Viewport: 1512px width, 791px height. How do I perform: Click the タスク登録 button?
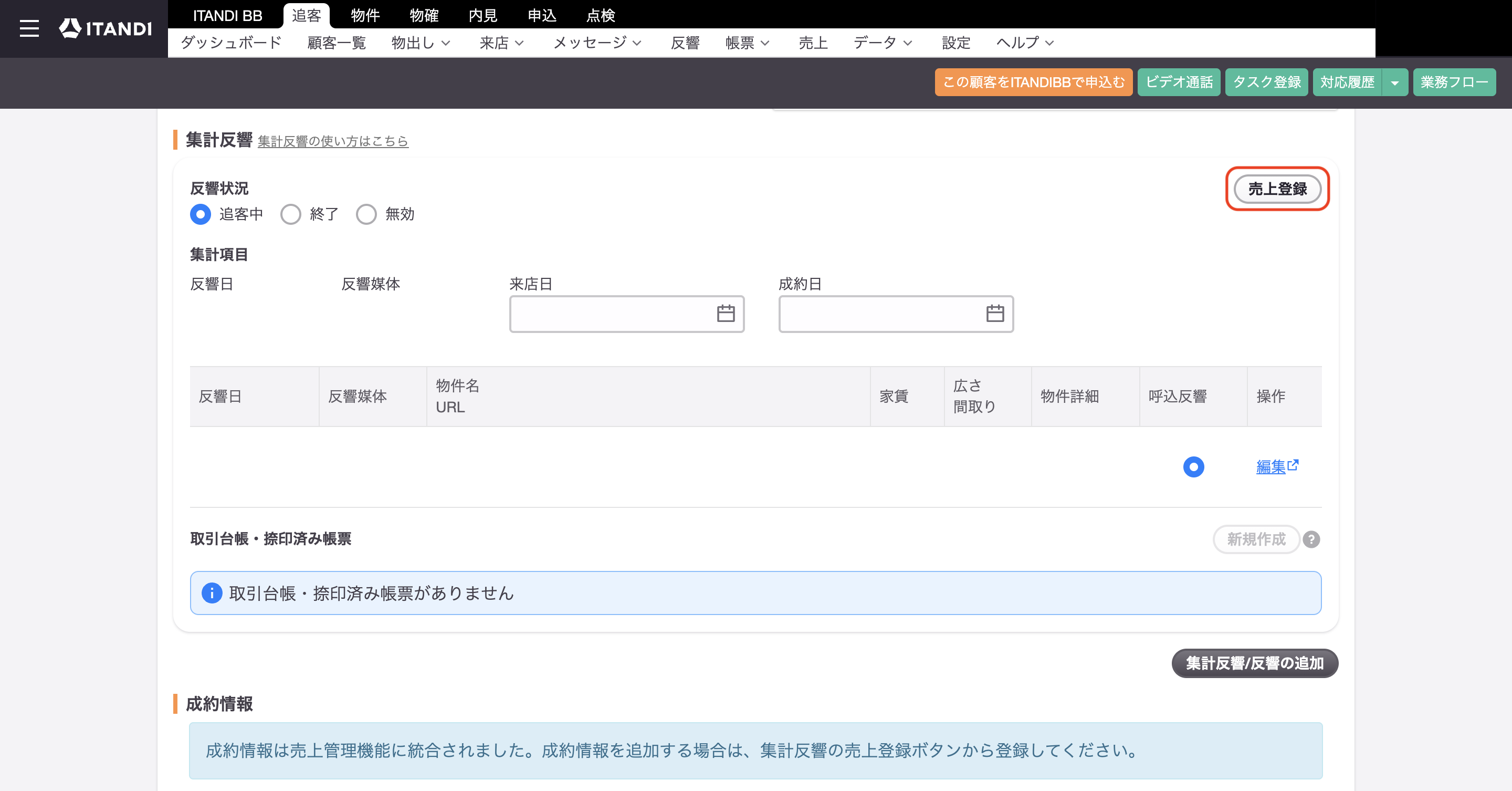pos(1267,82)
